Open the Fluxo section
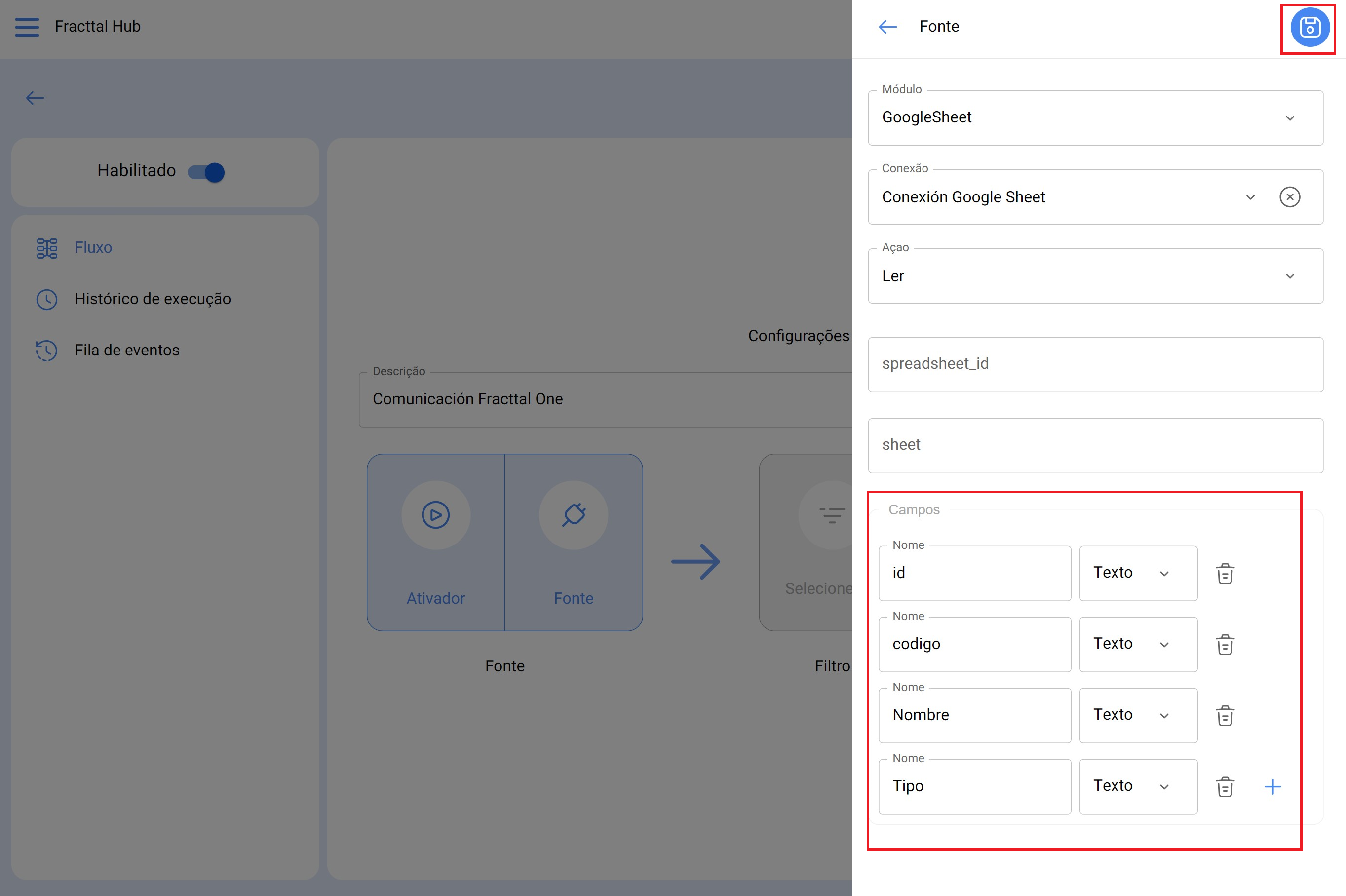Screen dimensions: 1346x896 [93, 247]
